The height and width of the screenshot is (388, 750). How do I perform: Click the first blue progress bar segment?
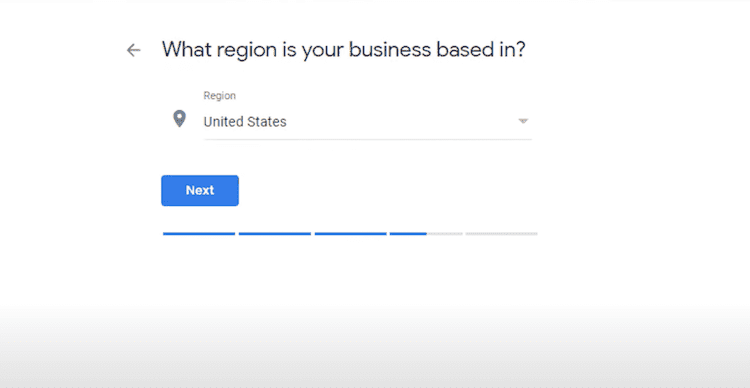coord(199,233)
